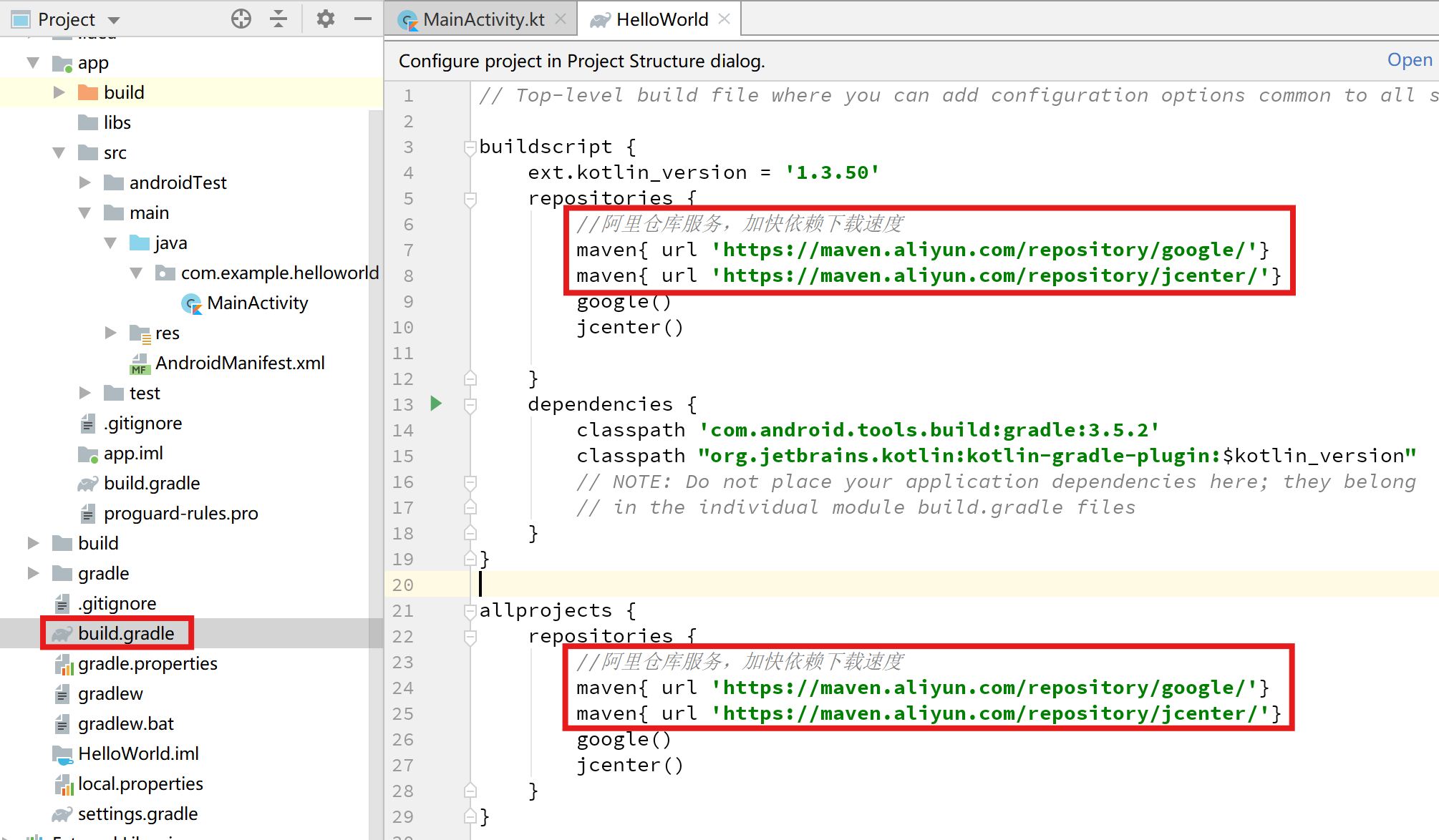The width and height of the screenshot is (1439, 840).
Task: Collapse the app module folder
Action: (x=33, y=63)
